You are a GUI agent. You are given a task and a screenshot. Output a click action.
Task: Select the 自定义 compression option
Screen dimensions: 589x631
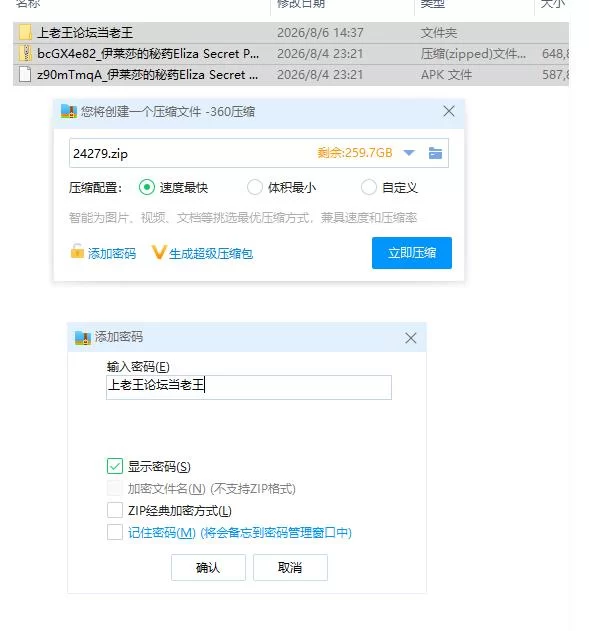tap(369, 187)
